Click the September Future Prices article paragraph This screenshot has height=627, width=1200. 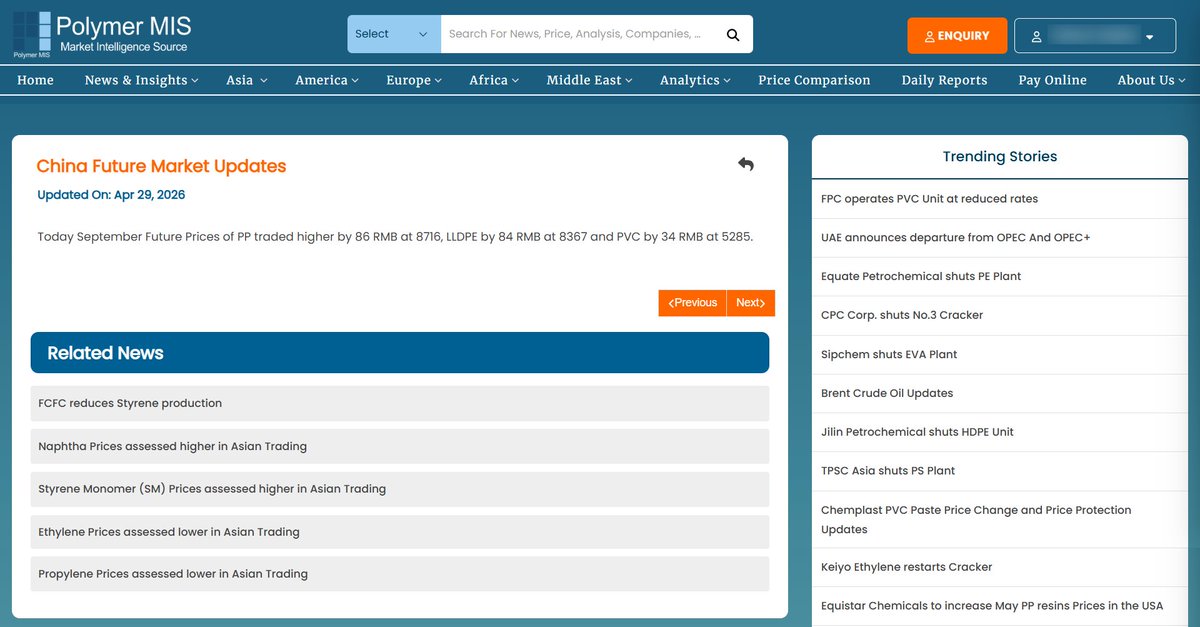tap(395, 237)
